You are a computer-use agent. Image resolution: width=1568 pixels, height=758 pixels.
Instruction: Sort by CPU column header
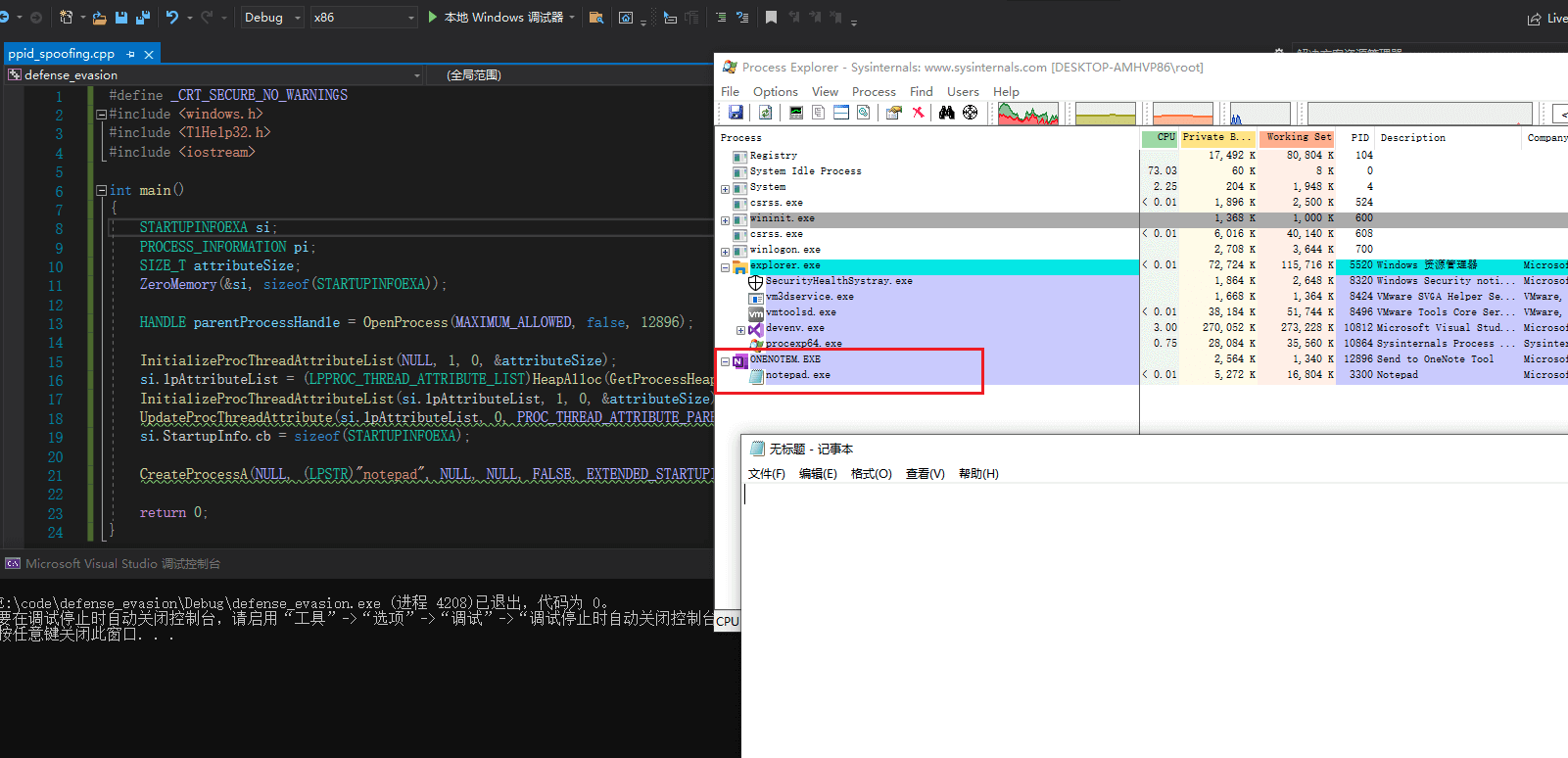pyautogui.click(x=1160, y=138)
